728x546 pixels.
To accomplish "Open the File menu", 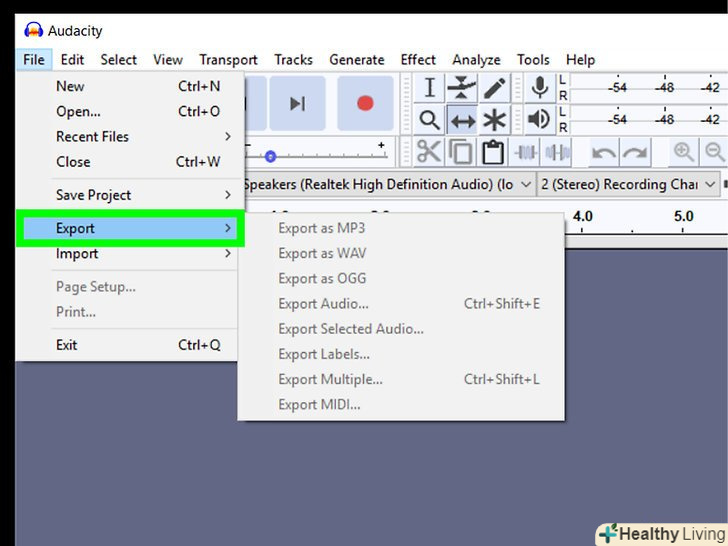I will pyautogui.click(x=34, y=60).
